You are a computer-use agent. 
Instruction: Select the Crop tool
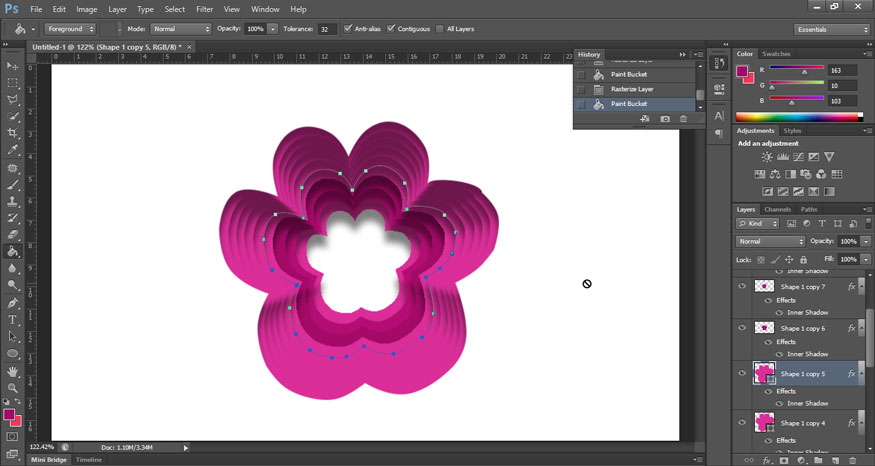(x=13, y=133)
